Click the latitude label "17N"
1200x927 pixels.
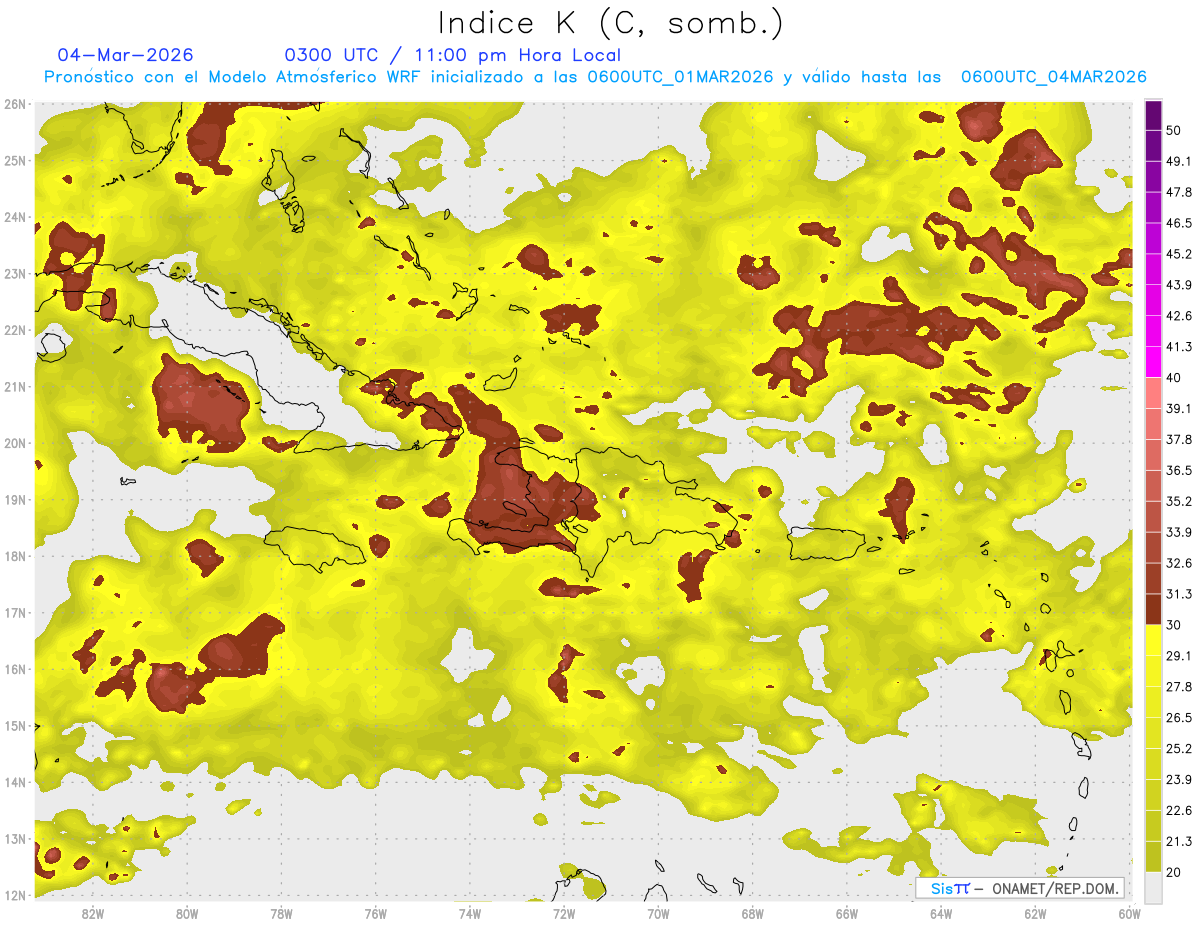pos(15,613)
